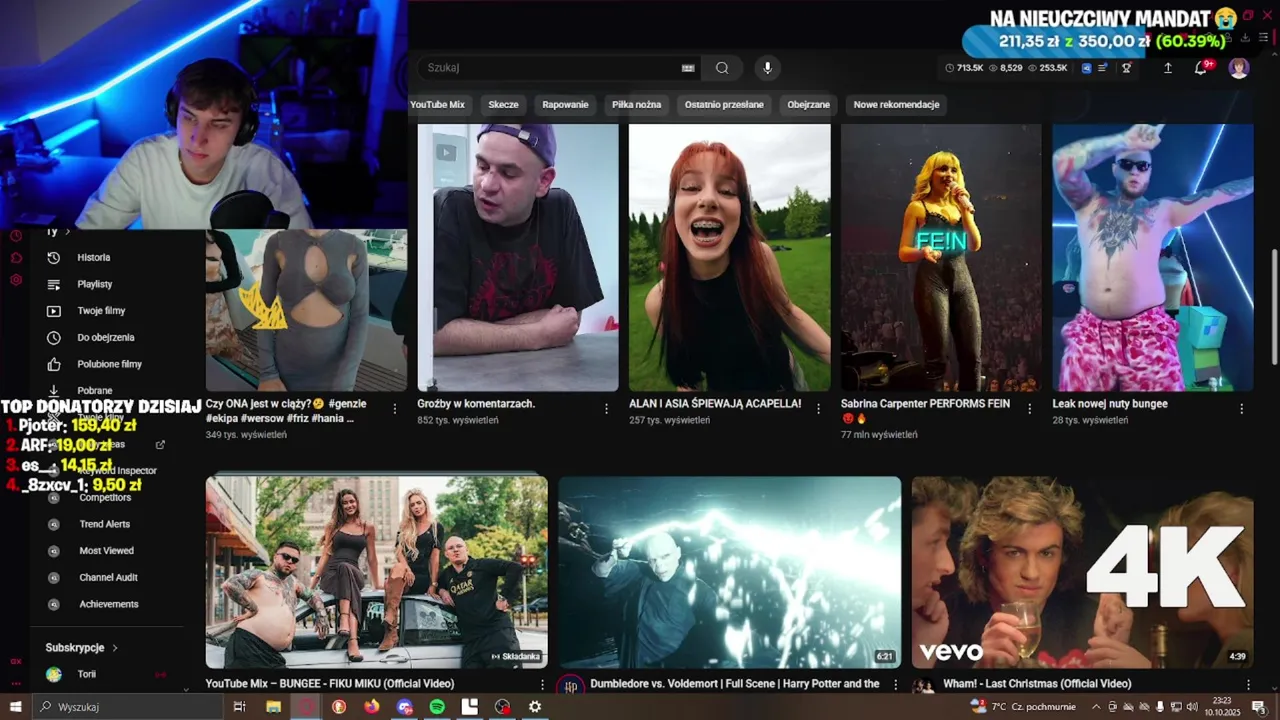Select the Ostatnio przesłane chip
This screenshot has width=1280, height=720.
[x=724, y=104]
